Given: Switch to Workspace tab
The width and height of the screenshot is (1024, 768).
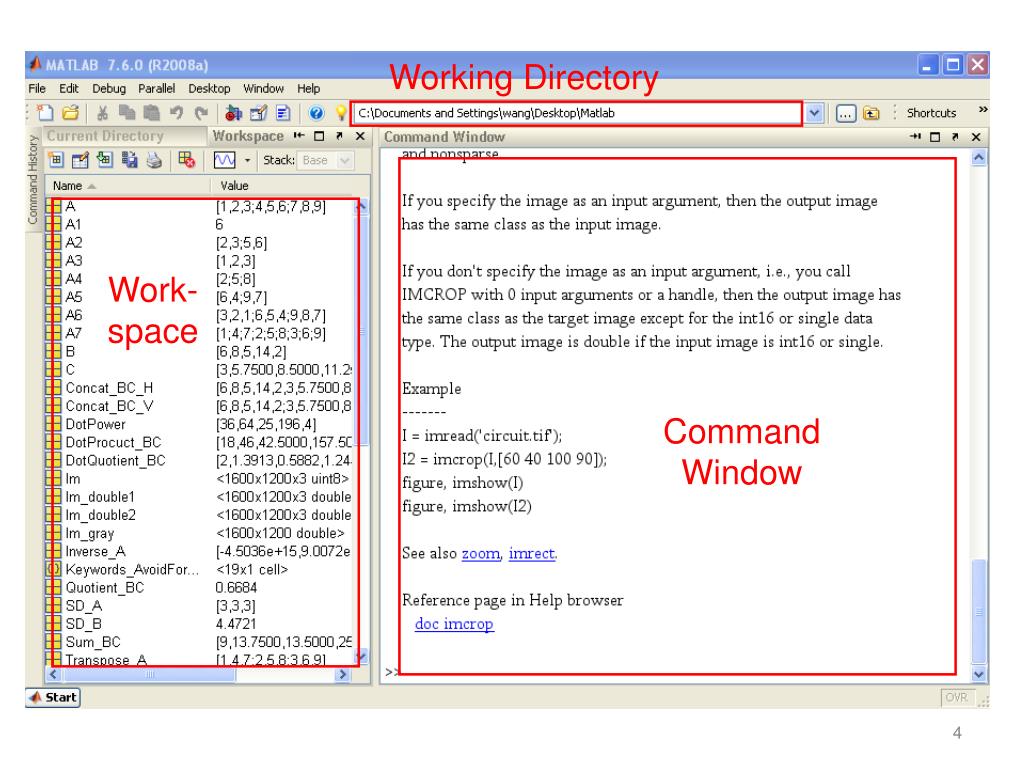Looking at the screenshot, I should 248,136.
